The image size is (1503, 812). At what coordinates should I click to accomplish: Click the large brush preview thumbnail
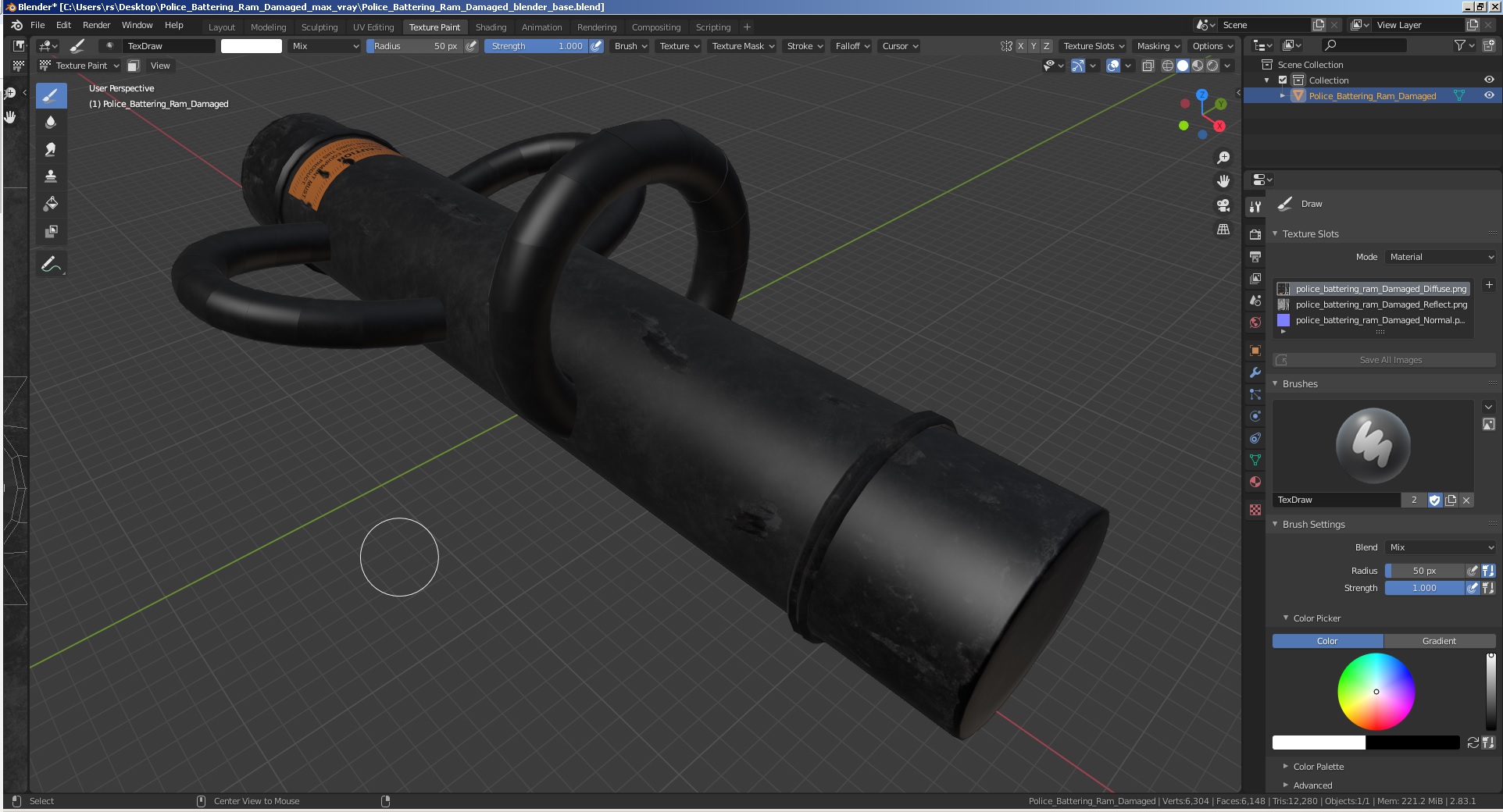pos(1373,445)
